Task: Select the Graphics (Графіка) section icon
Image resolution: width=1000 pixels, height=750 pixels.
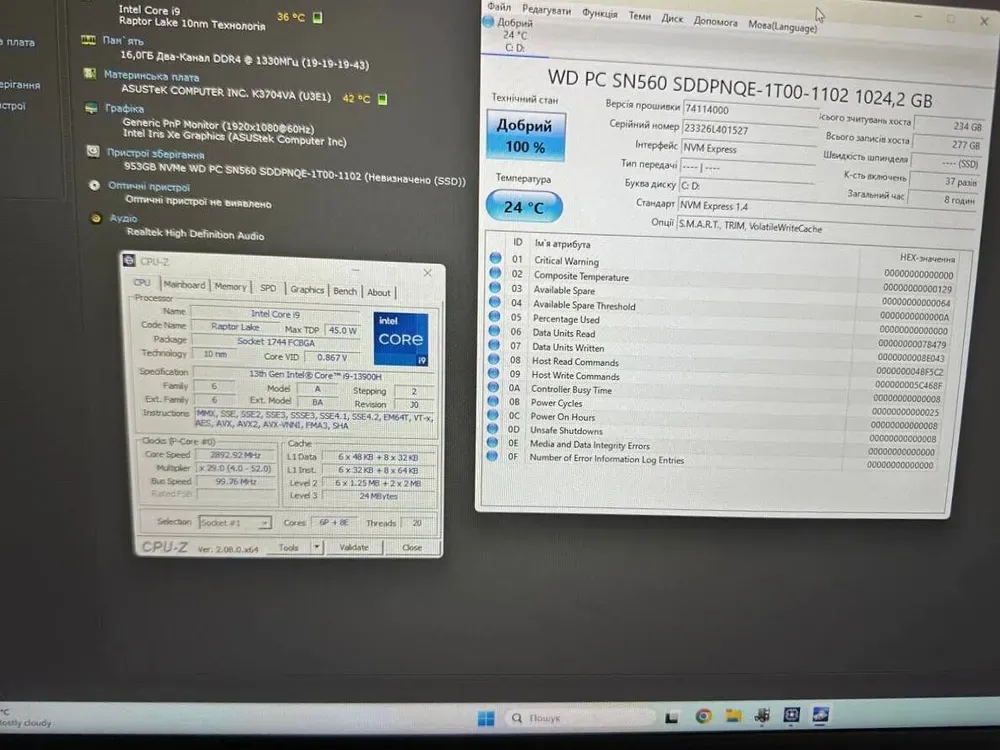Action: [x=93, y=108]
